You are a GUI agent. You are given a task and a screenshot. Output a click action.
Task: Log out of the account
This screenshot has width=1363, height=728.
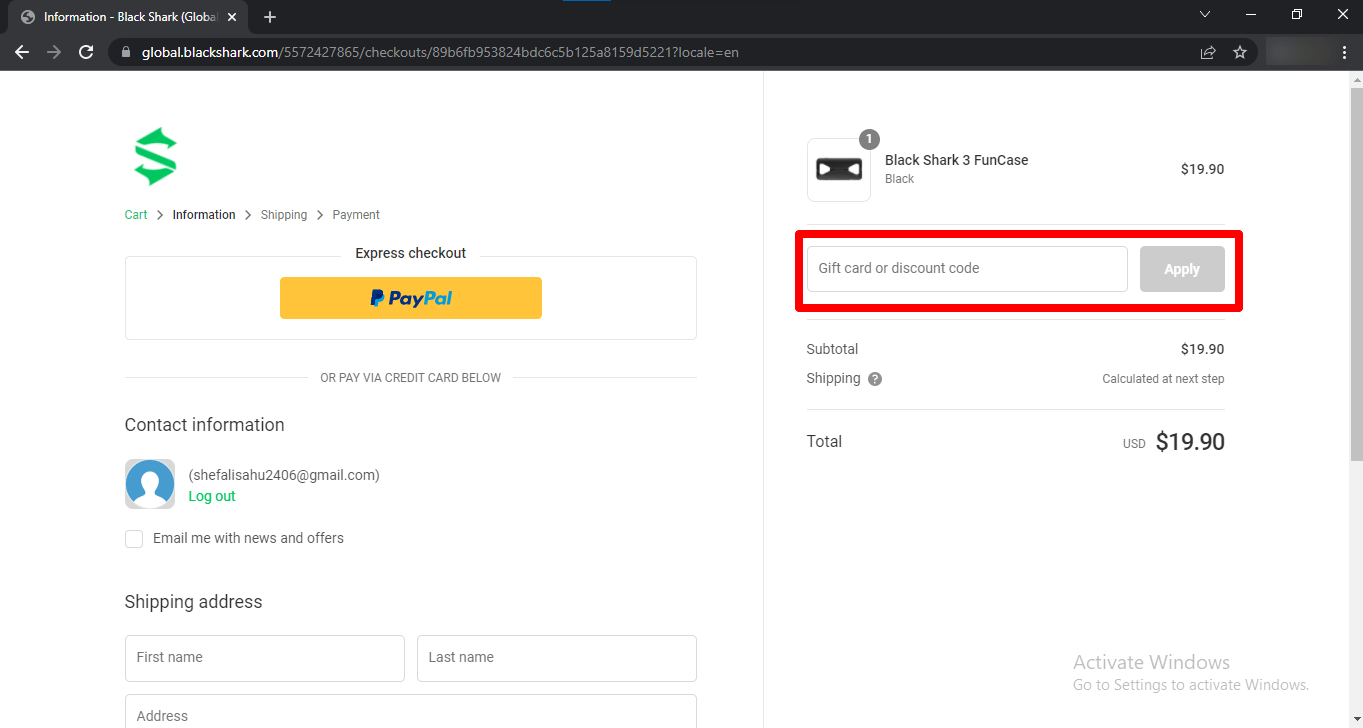[212, 496]
